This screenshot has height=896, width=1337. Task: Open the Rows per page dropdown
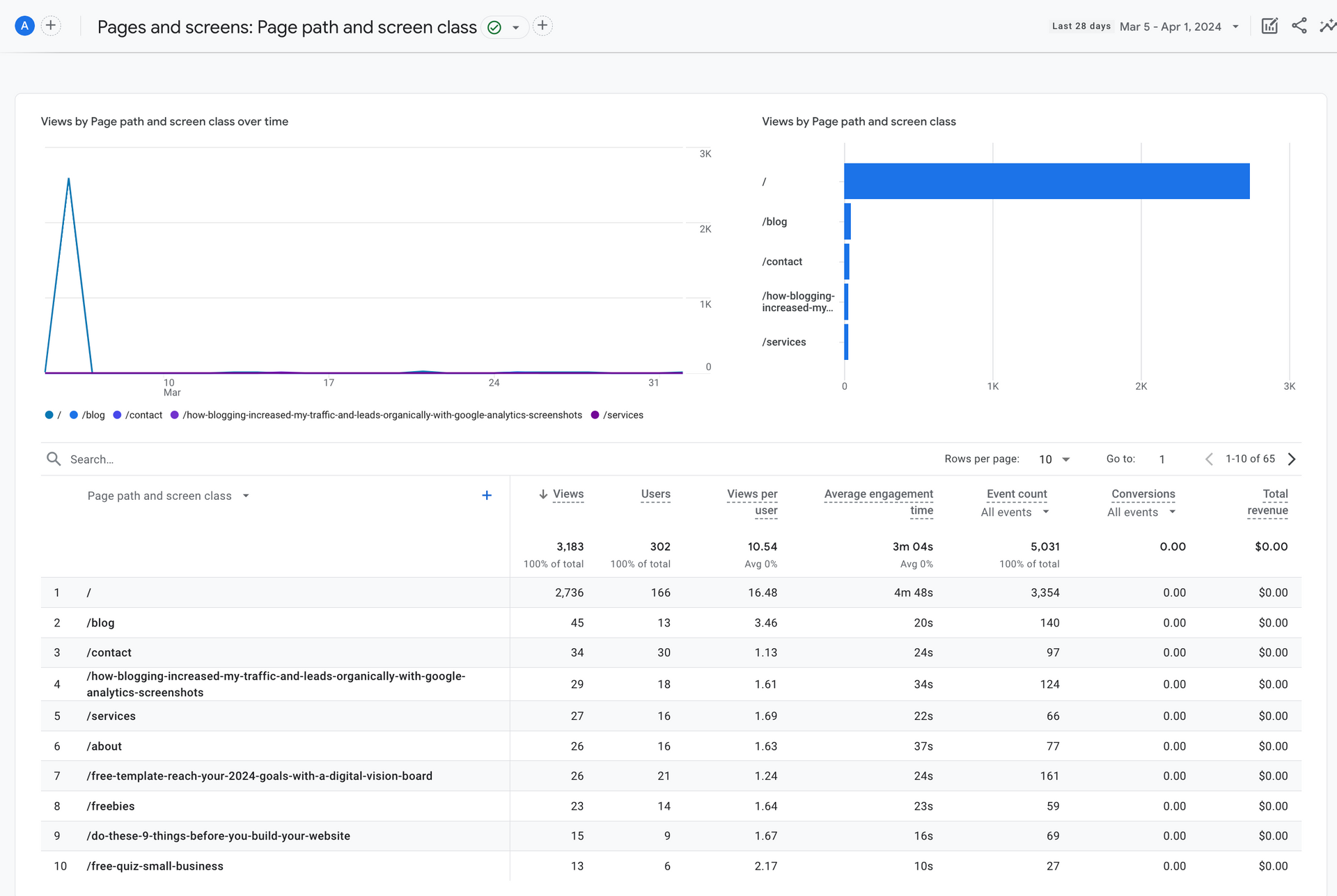click(x=1054, y=459)
